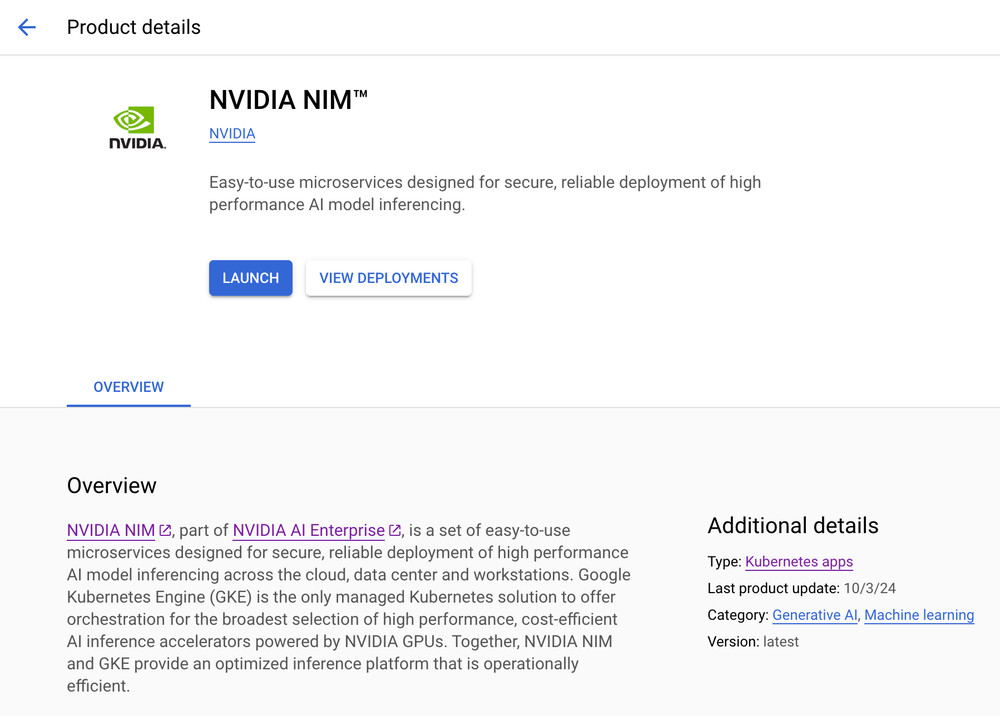Open the Machine learning category link
The width and height of the screenshot is (1000, 716).
point(919,615)
